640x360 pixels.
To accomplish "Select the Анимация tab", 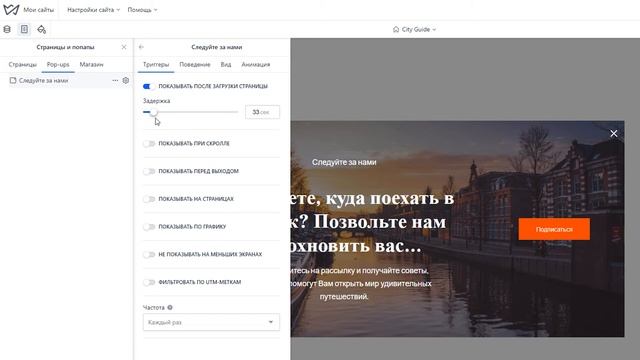I will (256, 64).
